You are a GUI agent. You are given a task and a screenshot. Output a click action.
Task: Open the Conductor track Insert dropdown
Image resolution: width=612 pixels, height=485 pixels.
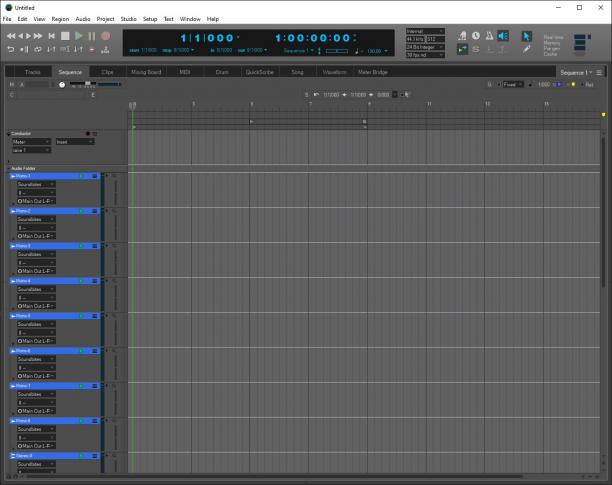75,142
